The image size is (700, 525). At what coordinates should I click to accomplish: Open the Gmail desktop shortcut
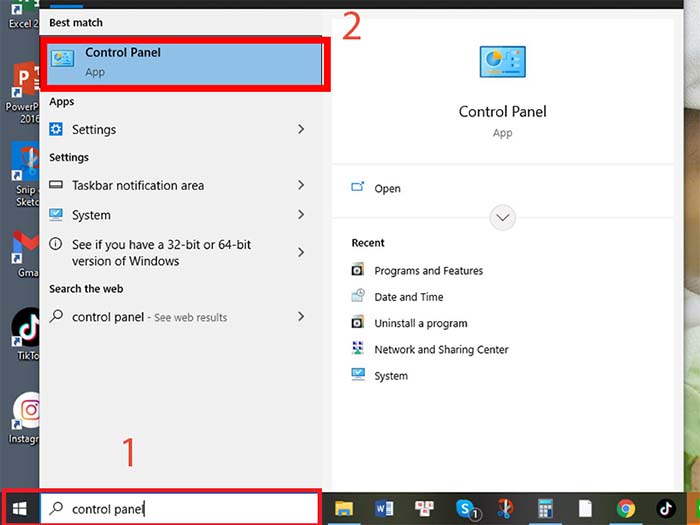pyautogui.click(x=26, y=254)
